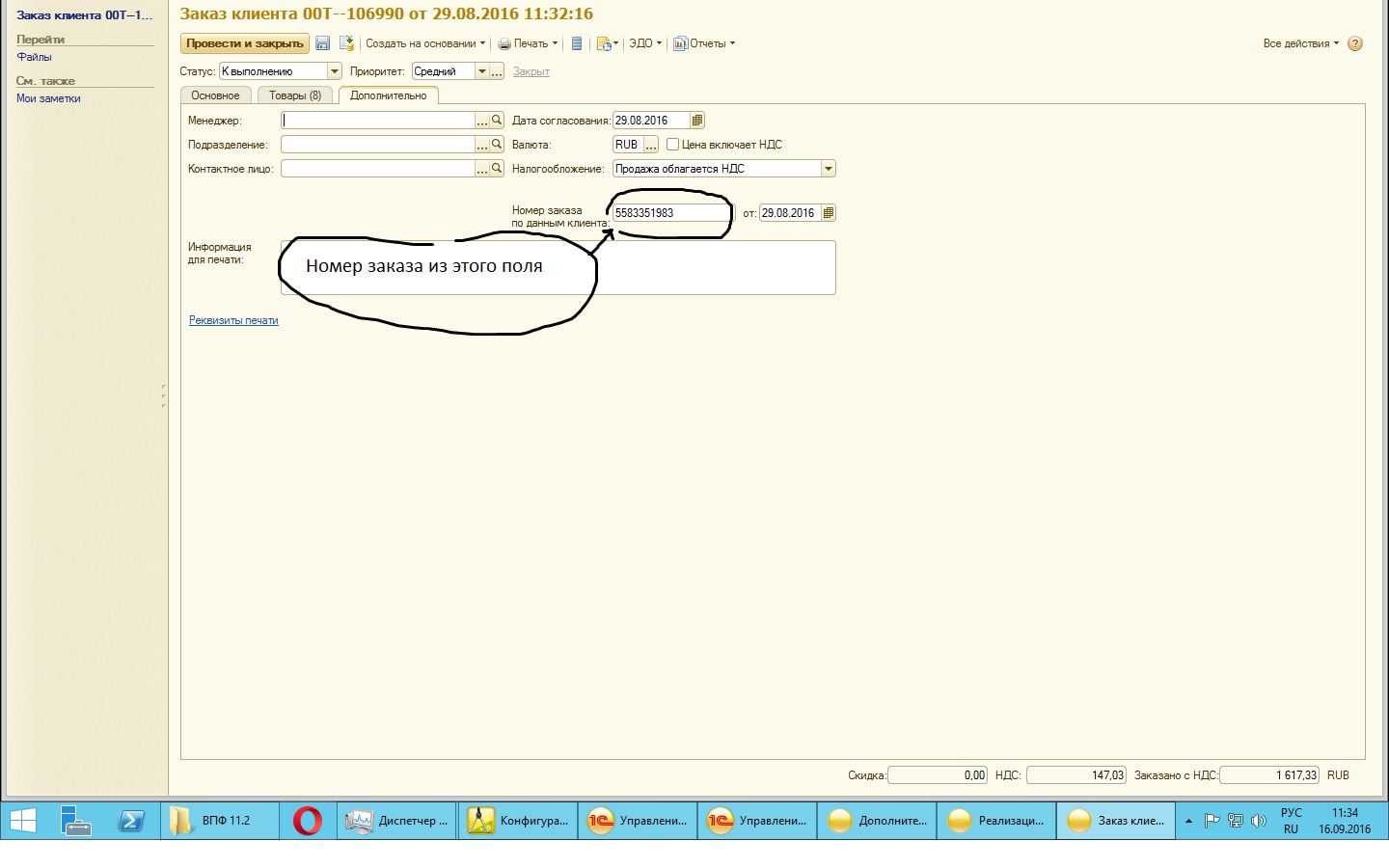Open the Налогообложение dropdown list
Image resolution: width=1389 pixels, height=868 pixels.
828,169
